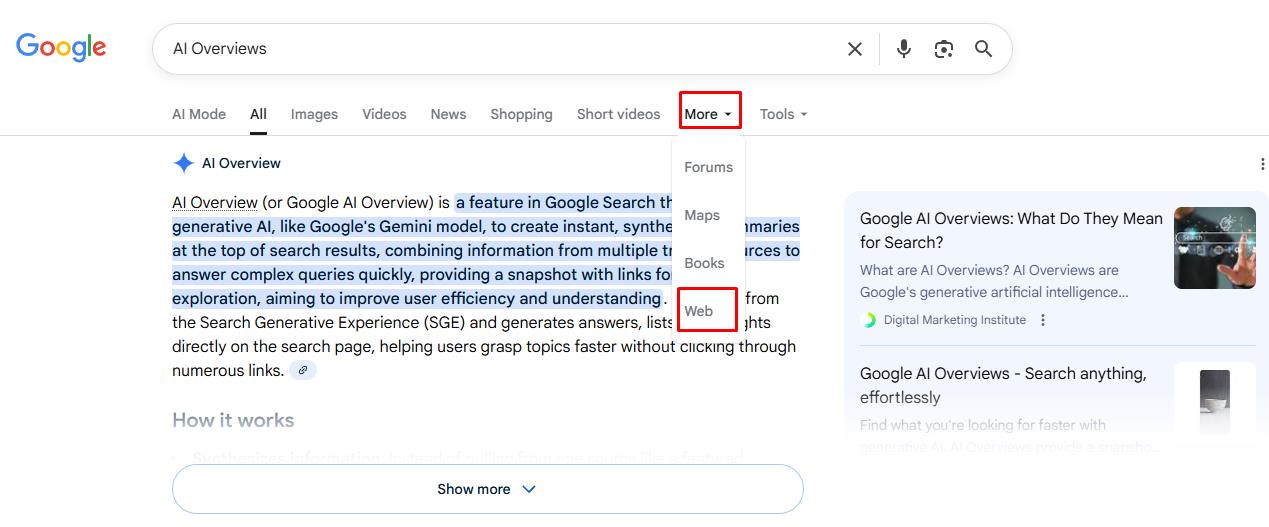Switch to Short videos tab
The height and width of the screenshot is (527, 1269).
(x=618, y=114)
